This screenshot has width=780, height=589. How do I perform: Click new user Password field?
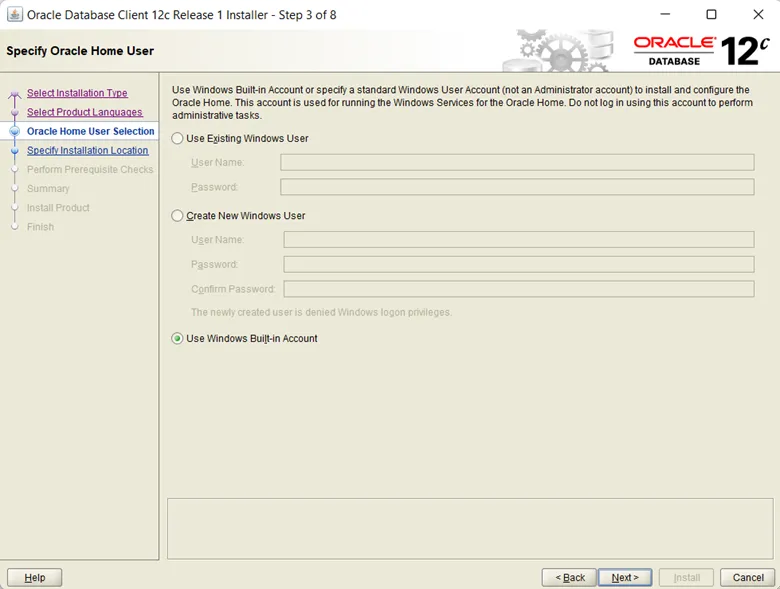[519, 264]
